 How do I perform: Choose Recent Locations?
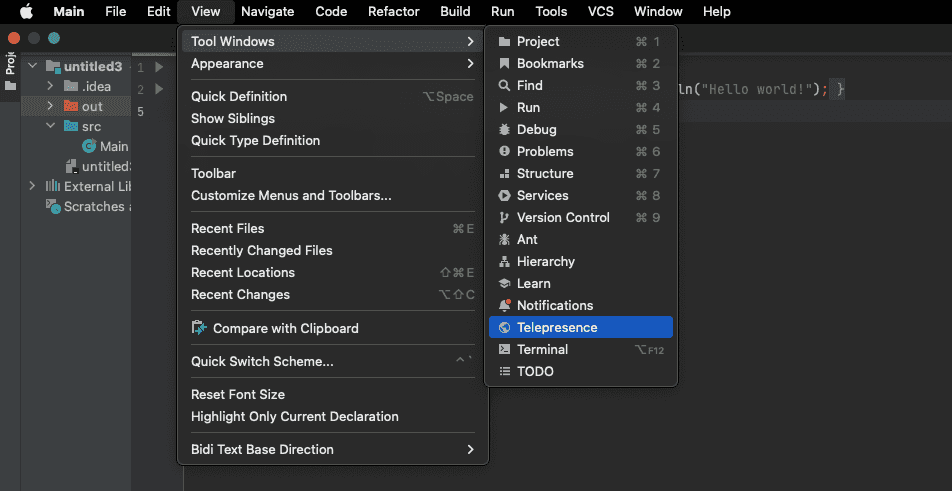click(333, 273)
